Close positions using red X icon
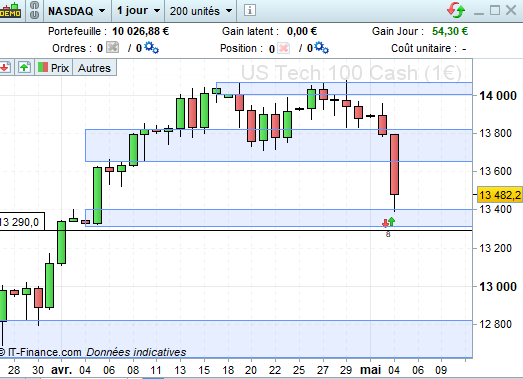This screenshot has width=523, height=379. [x=284, y=48]
